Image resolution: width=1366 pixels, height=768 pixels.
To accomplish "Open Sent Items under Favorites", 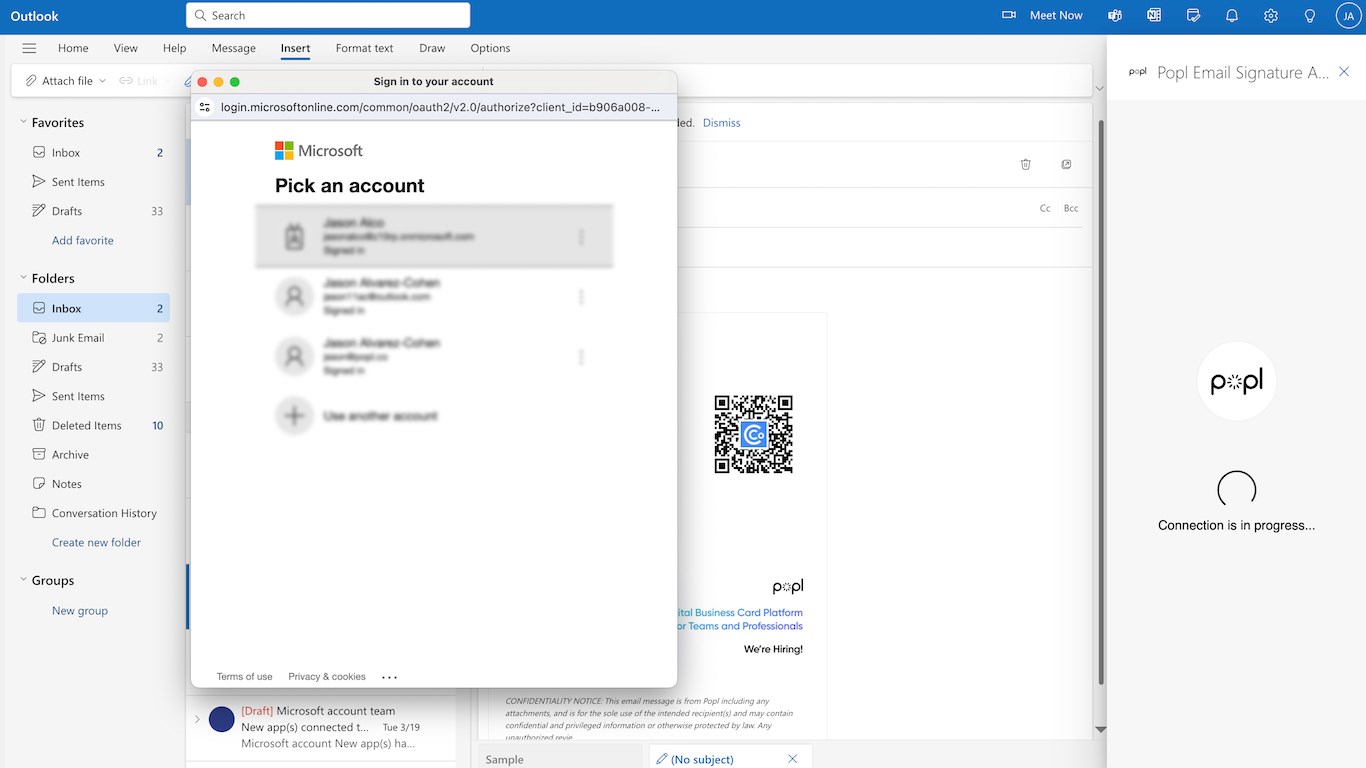I will click(94, 182).
